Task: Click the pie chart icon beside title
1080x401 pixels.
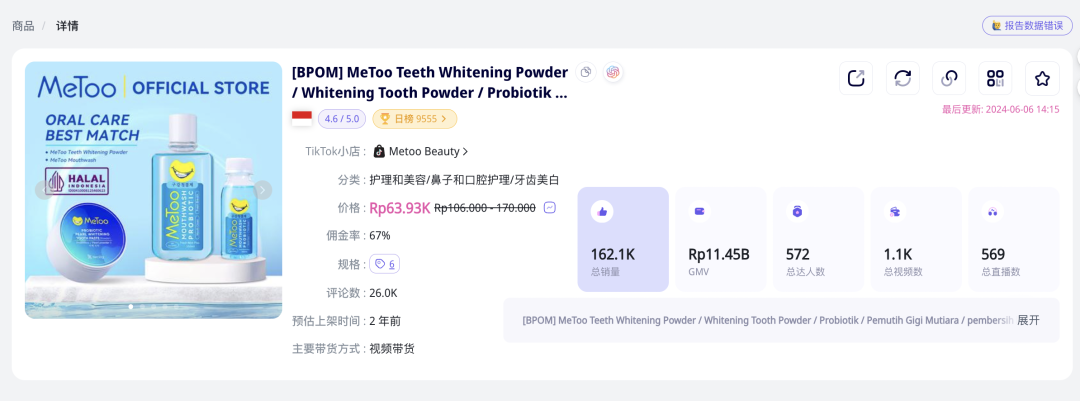Action: pos(587,72)
